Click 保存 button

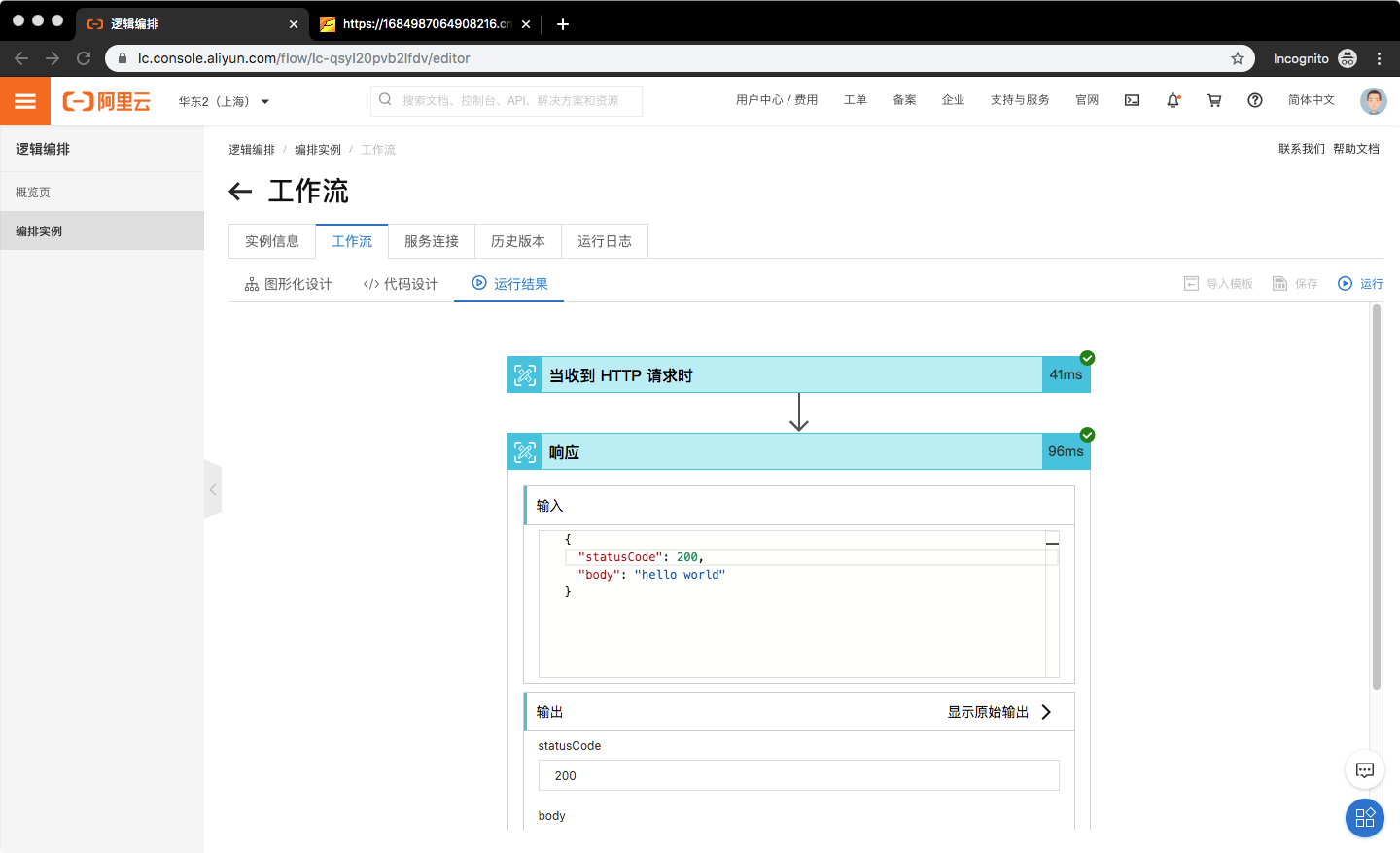[1296, 284]
